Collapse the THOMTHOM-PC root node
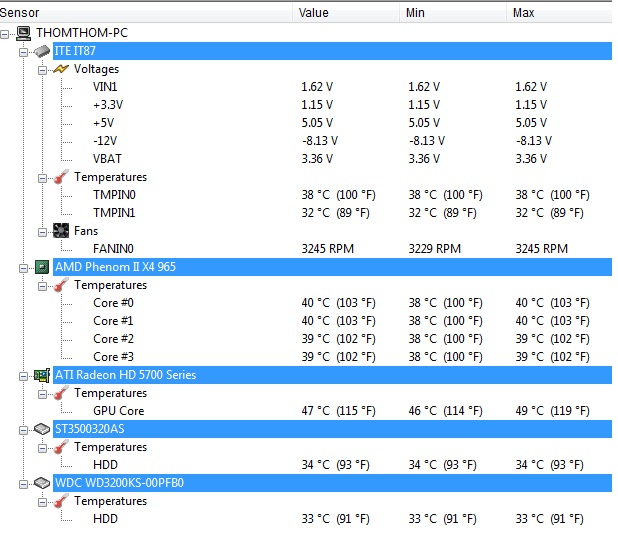This screenshot has height=536, width=618. (x=5, y=34)
